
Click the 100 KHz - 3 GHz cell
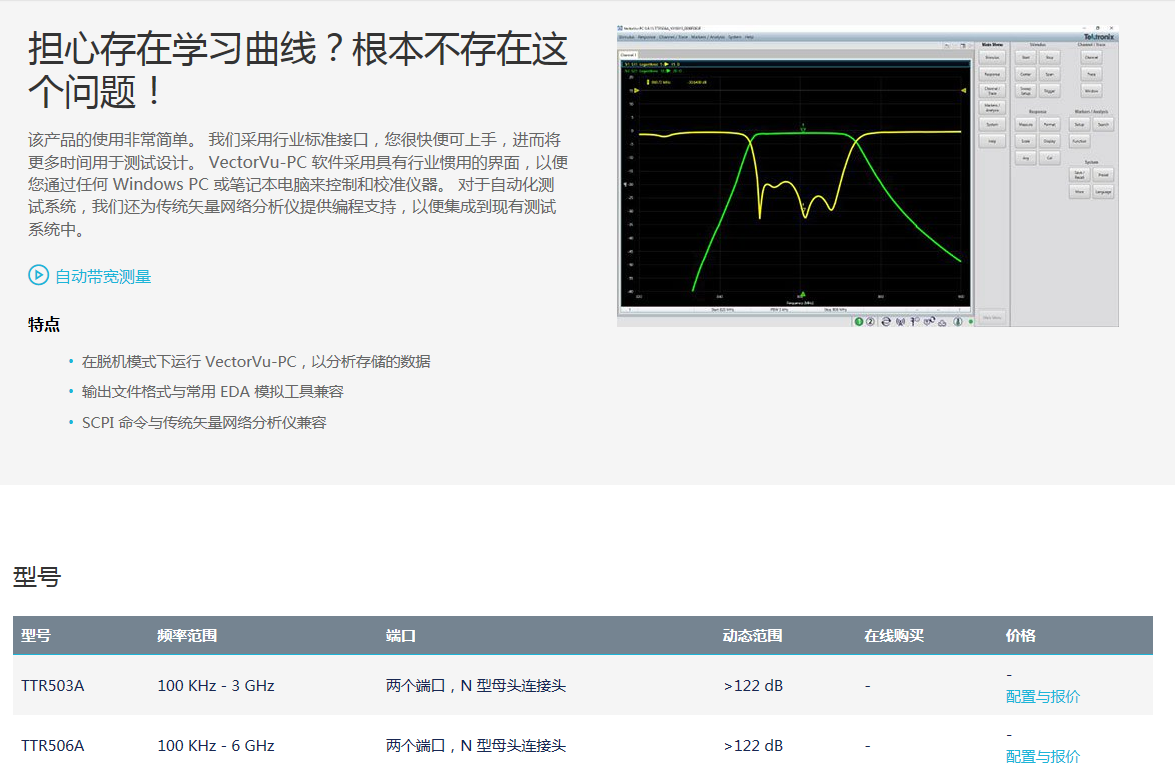pyautogui.click(x=216, y=685)
